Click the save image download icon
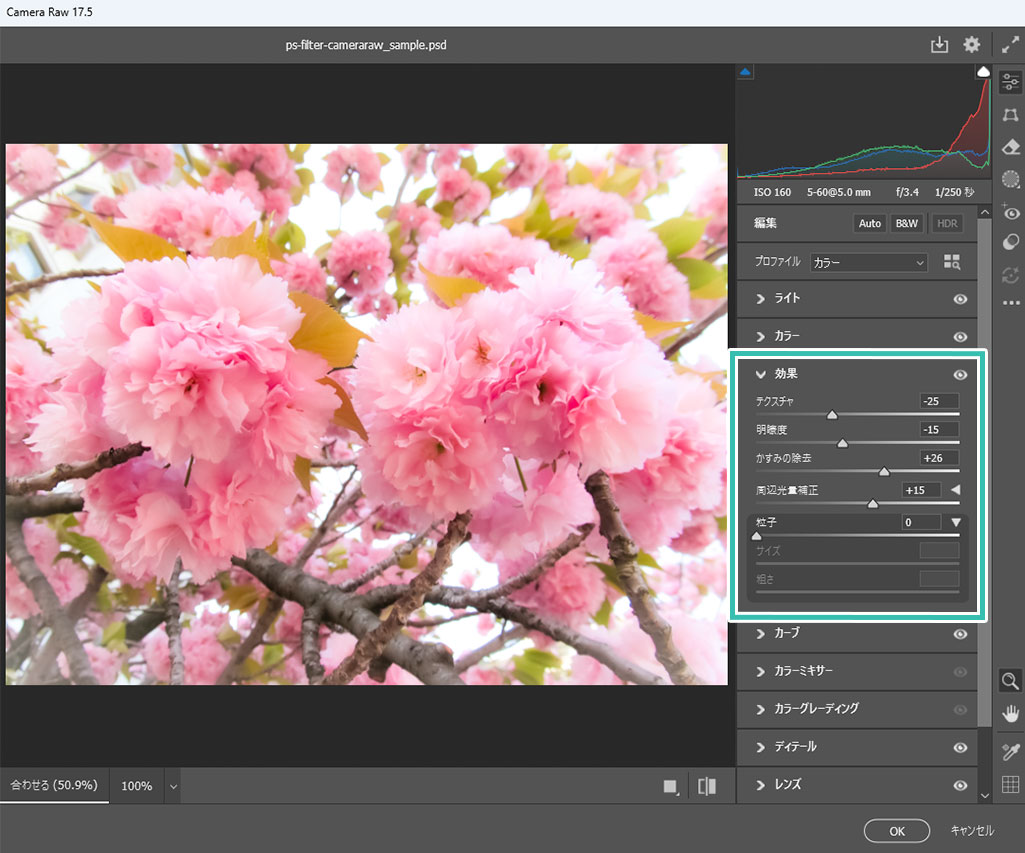This screenshot has width=1025, height=853. [x=939, y=45]
